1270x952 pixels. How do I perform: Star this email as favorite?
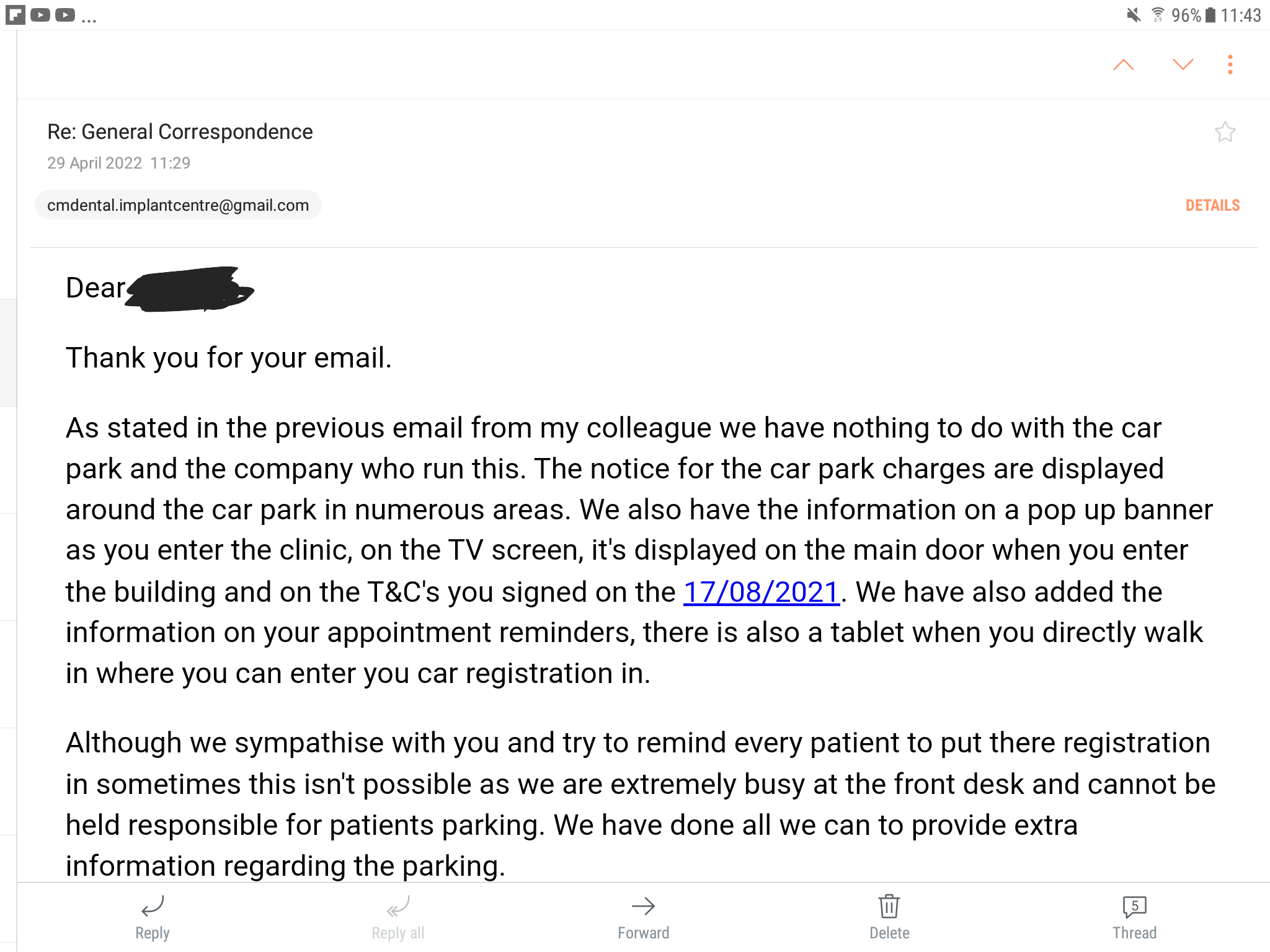1225,132
